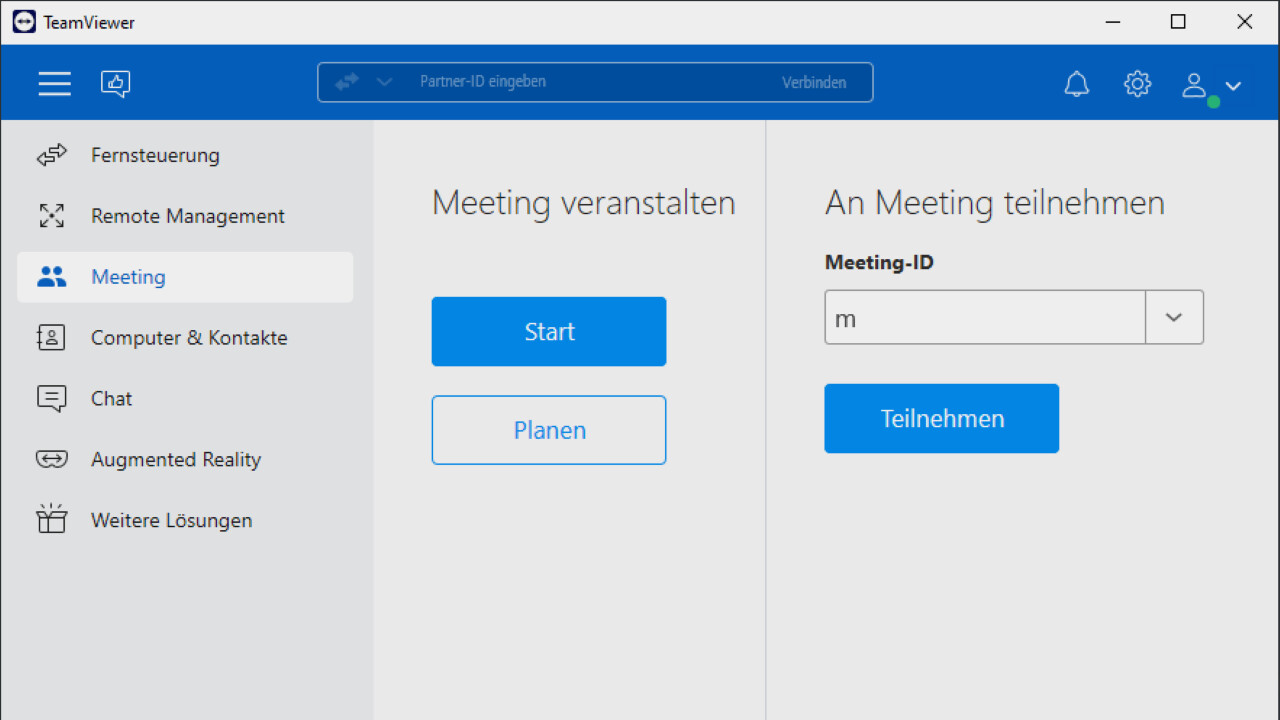Expand the account menu chevron
The image size is (1280, 720).
pos(1233,86)
